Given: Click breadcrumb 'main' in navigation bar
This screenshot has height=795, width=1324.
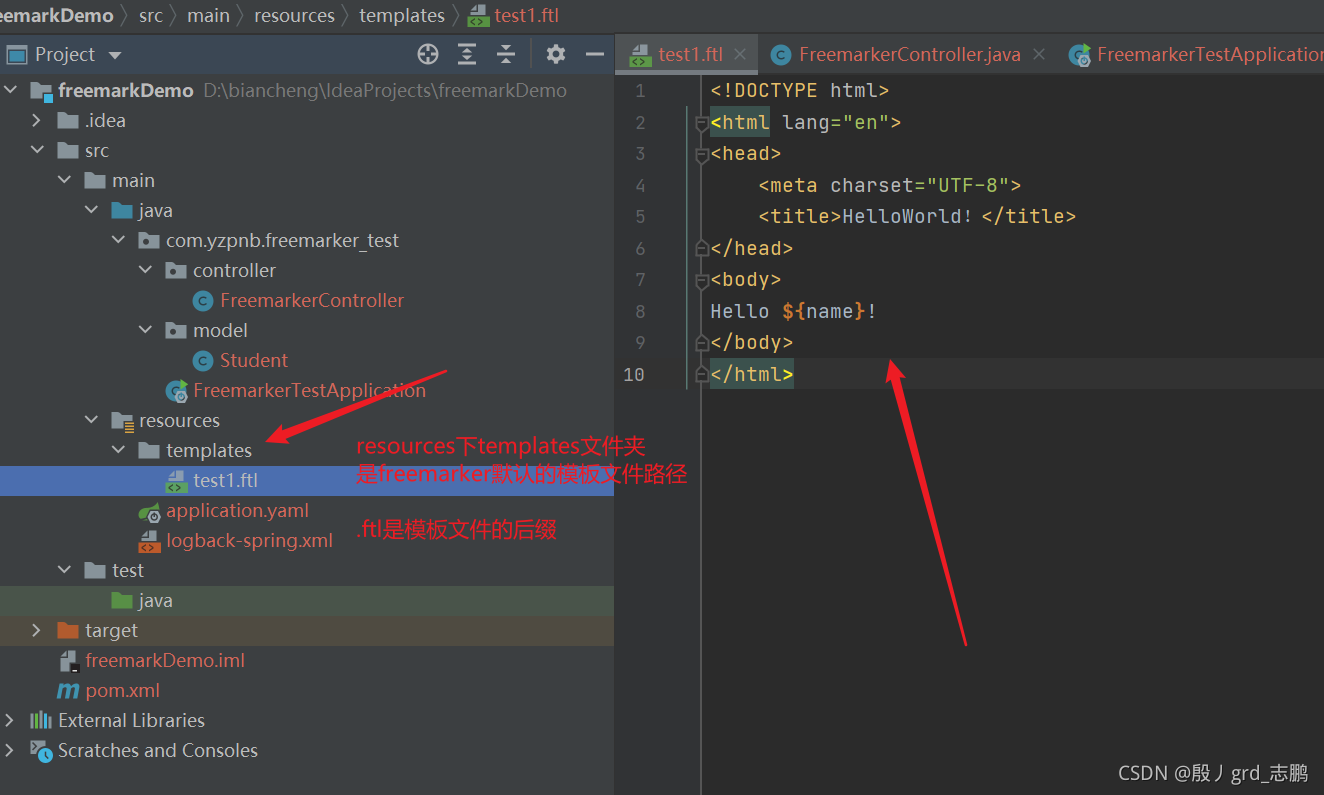Looking at the screenshot, I should 208,15.
